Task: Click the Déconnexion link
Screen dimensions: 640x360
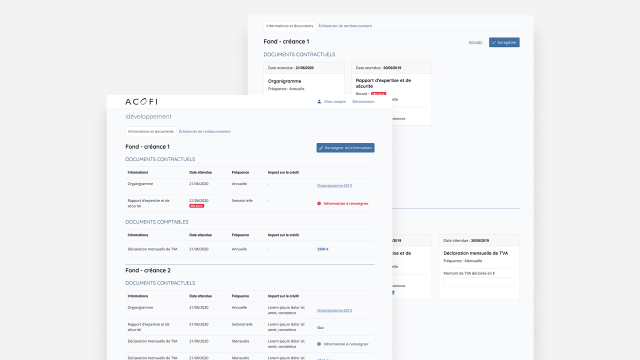Action: point(363,102)
